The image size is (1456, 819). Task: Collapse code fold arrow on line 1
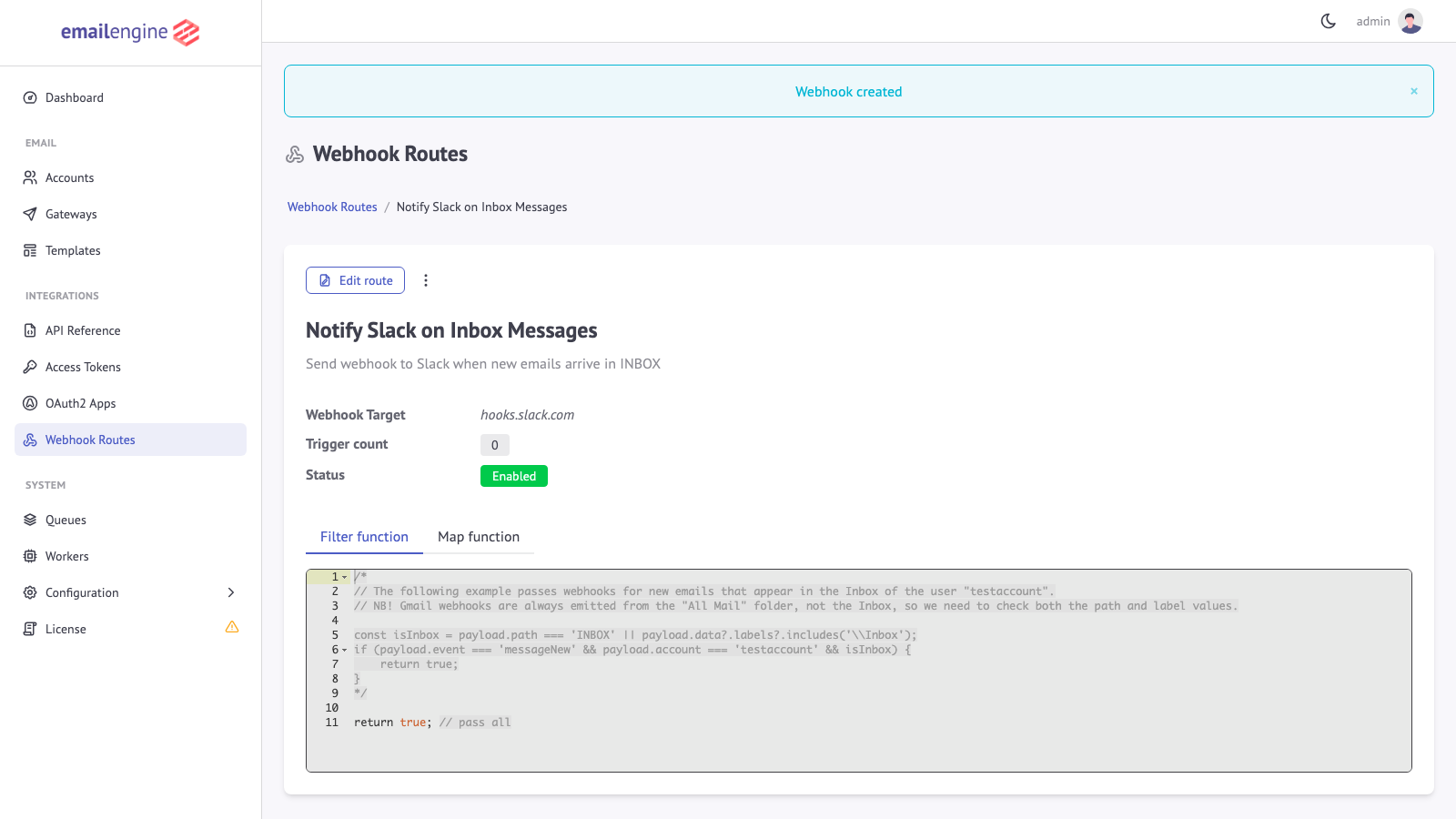pyautogui.click(x=345, y=577)
